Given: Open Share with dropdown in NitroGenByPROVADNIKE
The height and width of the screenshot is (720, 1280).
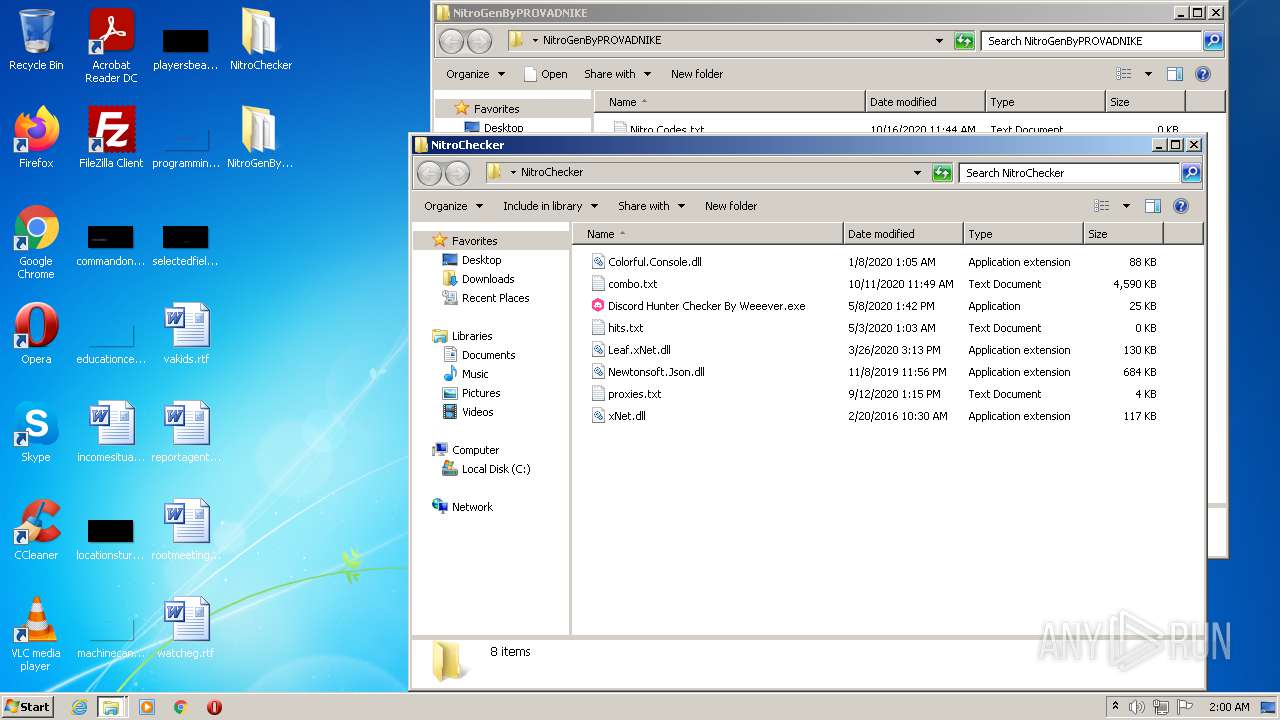Looking at the screenshot, I should (x=617, y=74).
